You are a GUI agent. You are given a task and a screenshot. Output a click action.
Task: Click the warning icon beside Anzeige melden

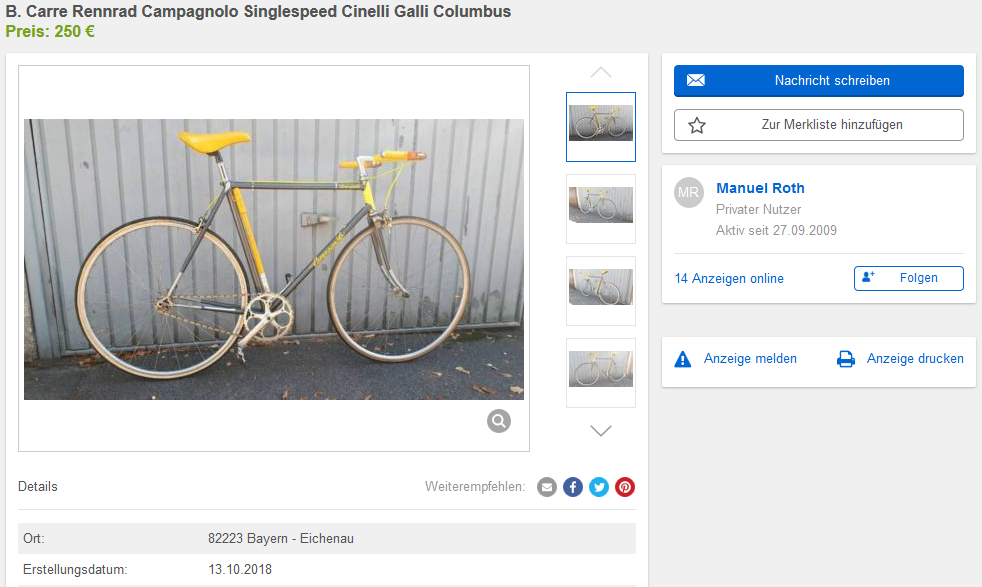(683, 359)
